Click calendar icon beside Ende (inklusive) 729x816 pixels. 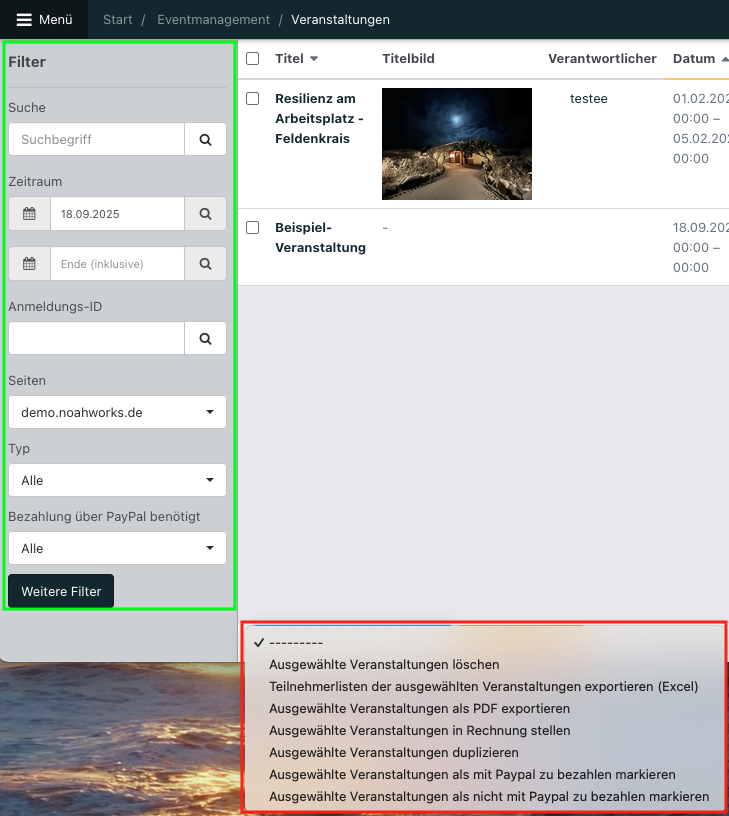point(30,264)
